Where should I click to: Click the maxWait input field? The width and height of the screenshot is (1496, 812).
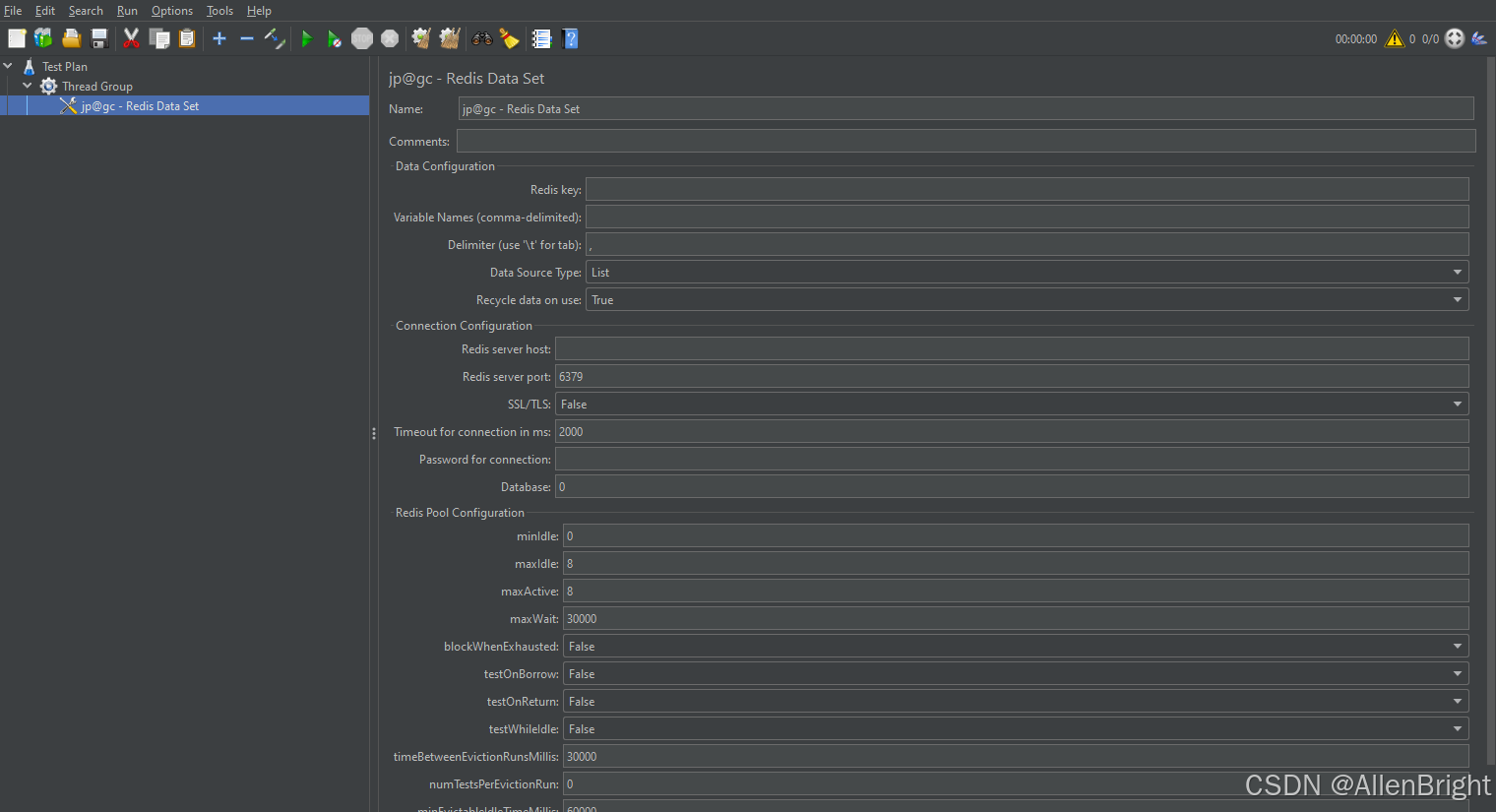click(x=1016, y=619)
